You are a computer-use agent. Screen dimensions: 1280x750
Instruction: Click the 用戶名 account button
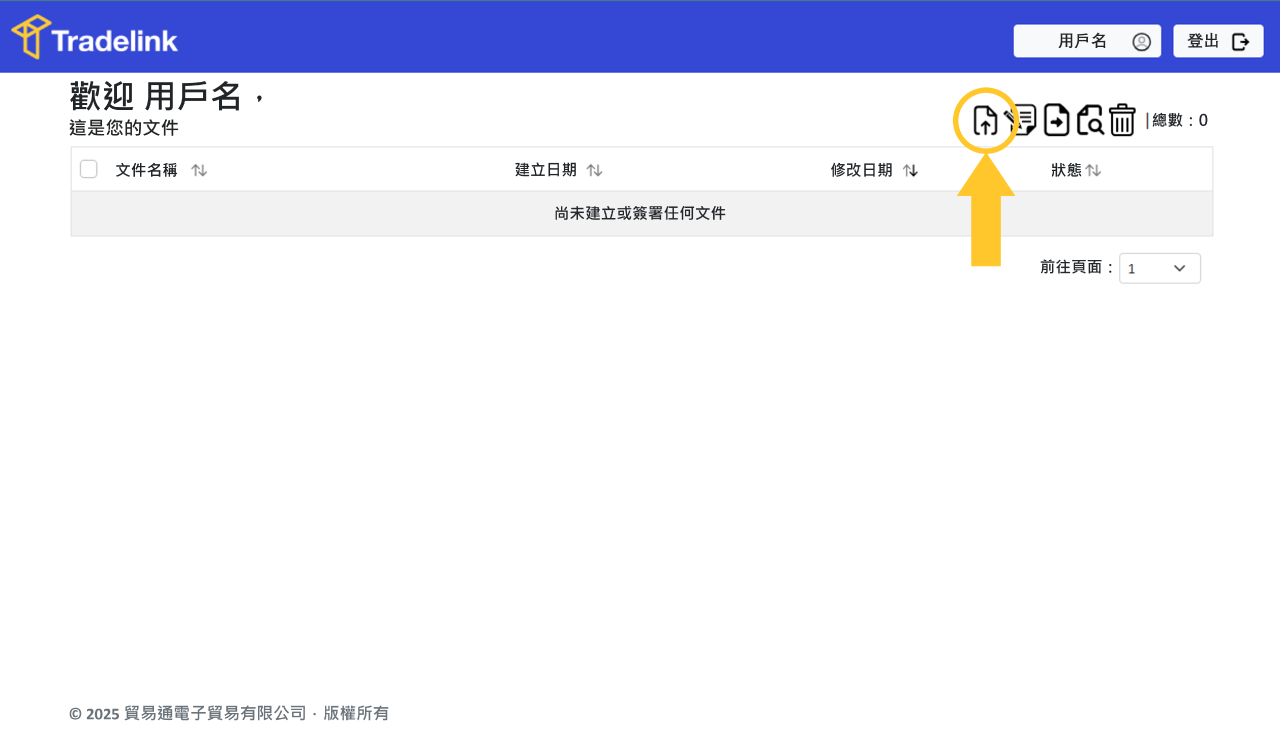pyautogui.click(x=1086, y=41)
